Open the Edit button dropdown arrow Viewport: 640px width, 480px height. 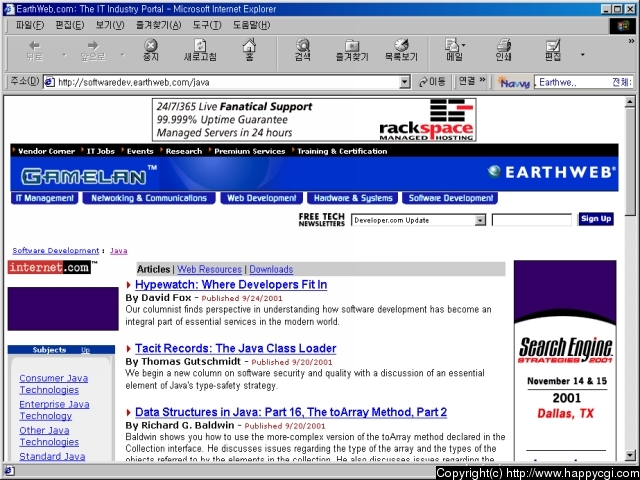(582, 54)
